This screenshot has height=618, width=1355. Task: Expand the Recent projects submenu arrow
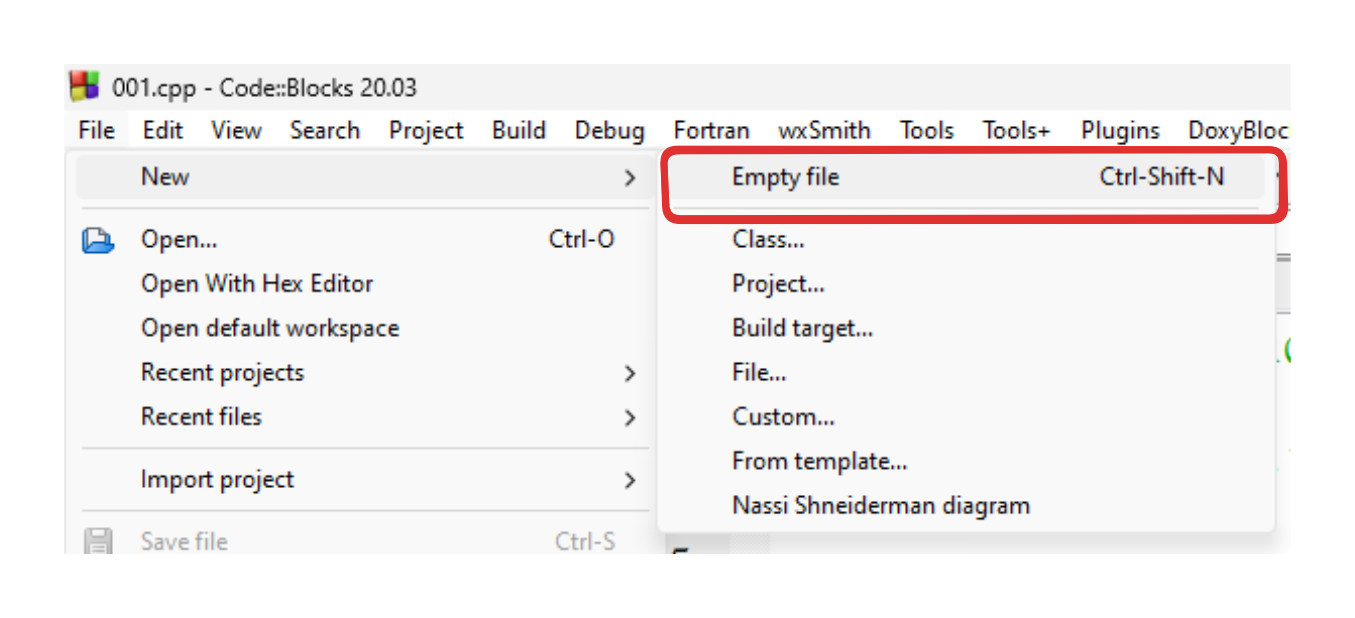point(630,373)
